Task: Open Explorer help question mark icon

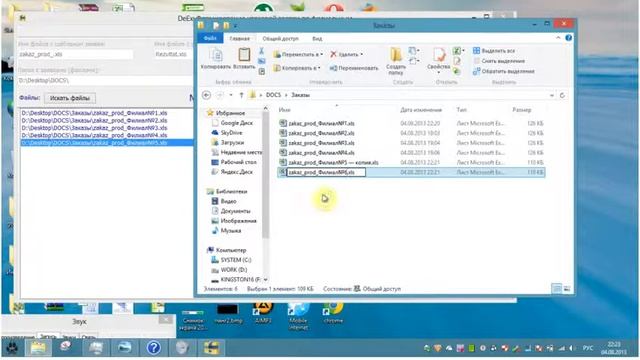Action: click(x=569, y=38)
